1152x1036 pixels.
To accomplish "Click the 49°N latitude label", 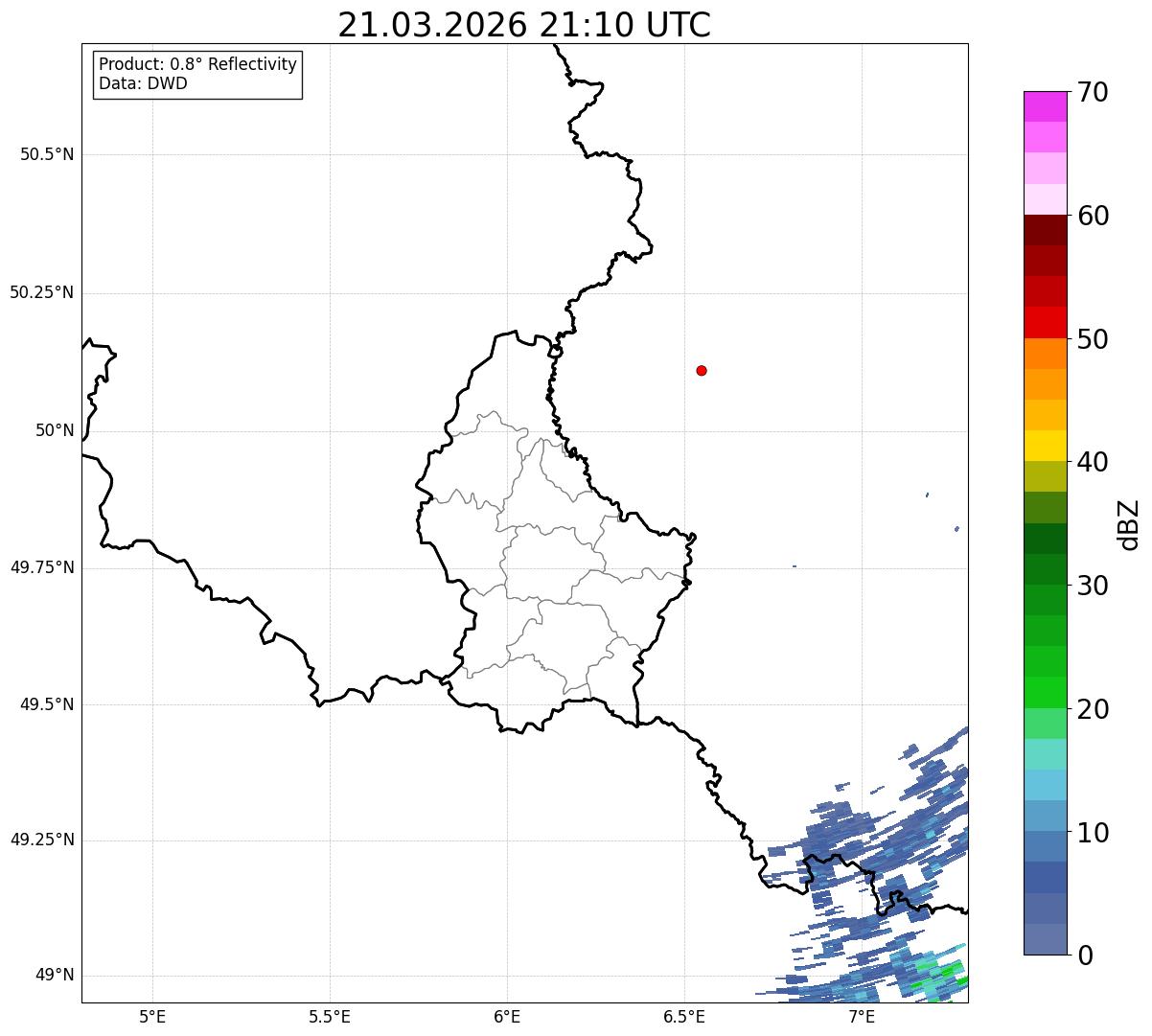I will click(55, 976).
